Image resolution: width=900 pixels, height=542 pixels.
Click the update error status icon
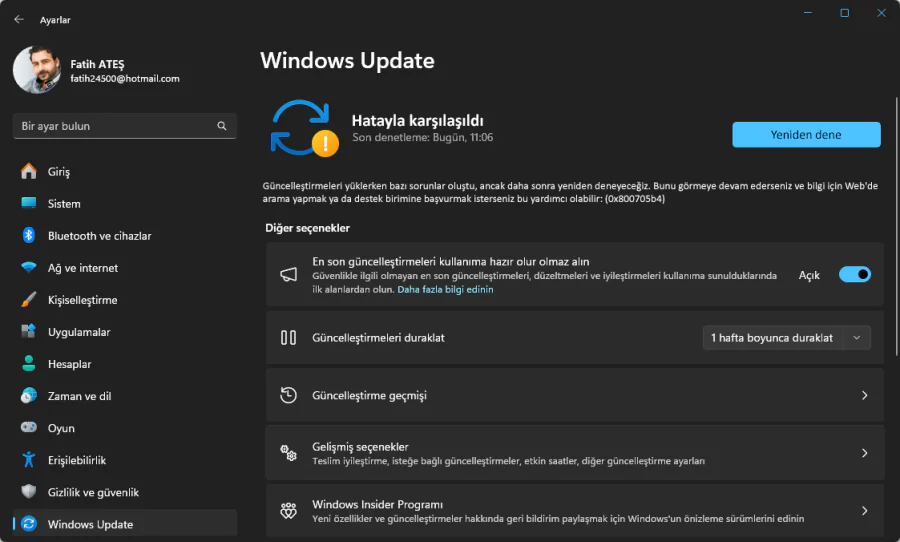[304, 128]
